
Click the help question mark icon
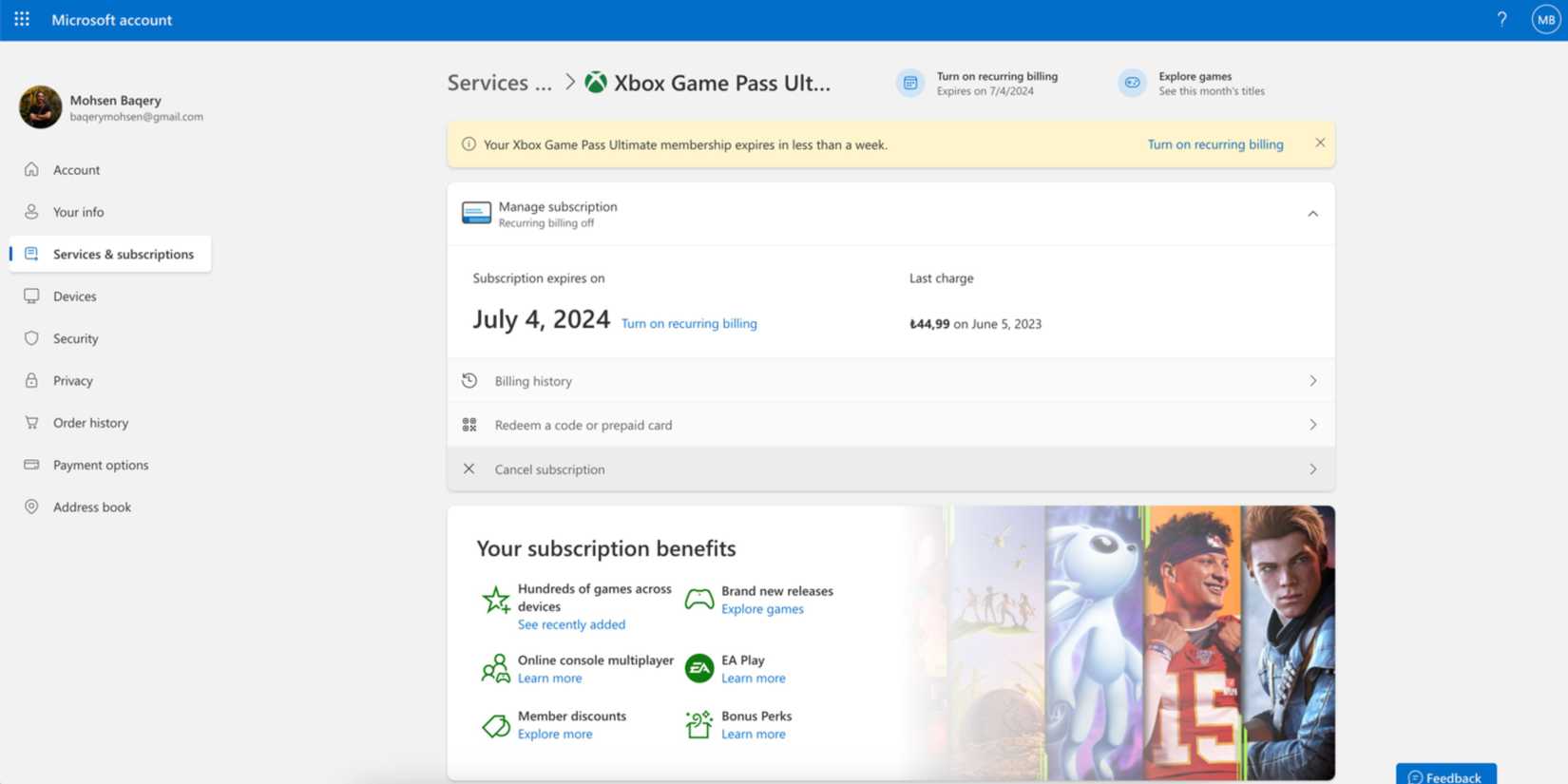1501,19
